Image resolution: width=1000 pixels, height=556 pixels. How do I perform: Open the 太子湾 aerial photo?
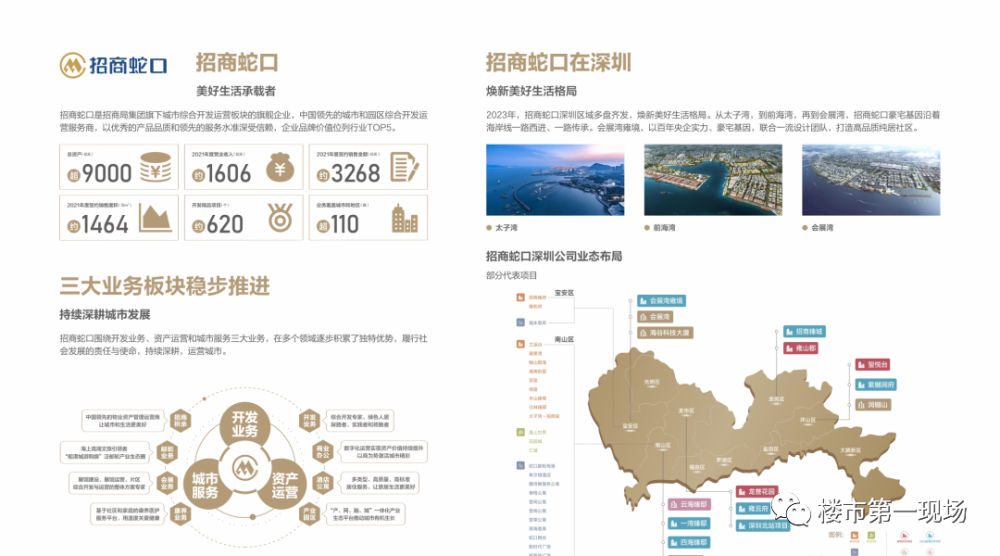[555, 180]
